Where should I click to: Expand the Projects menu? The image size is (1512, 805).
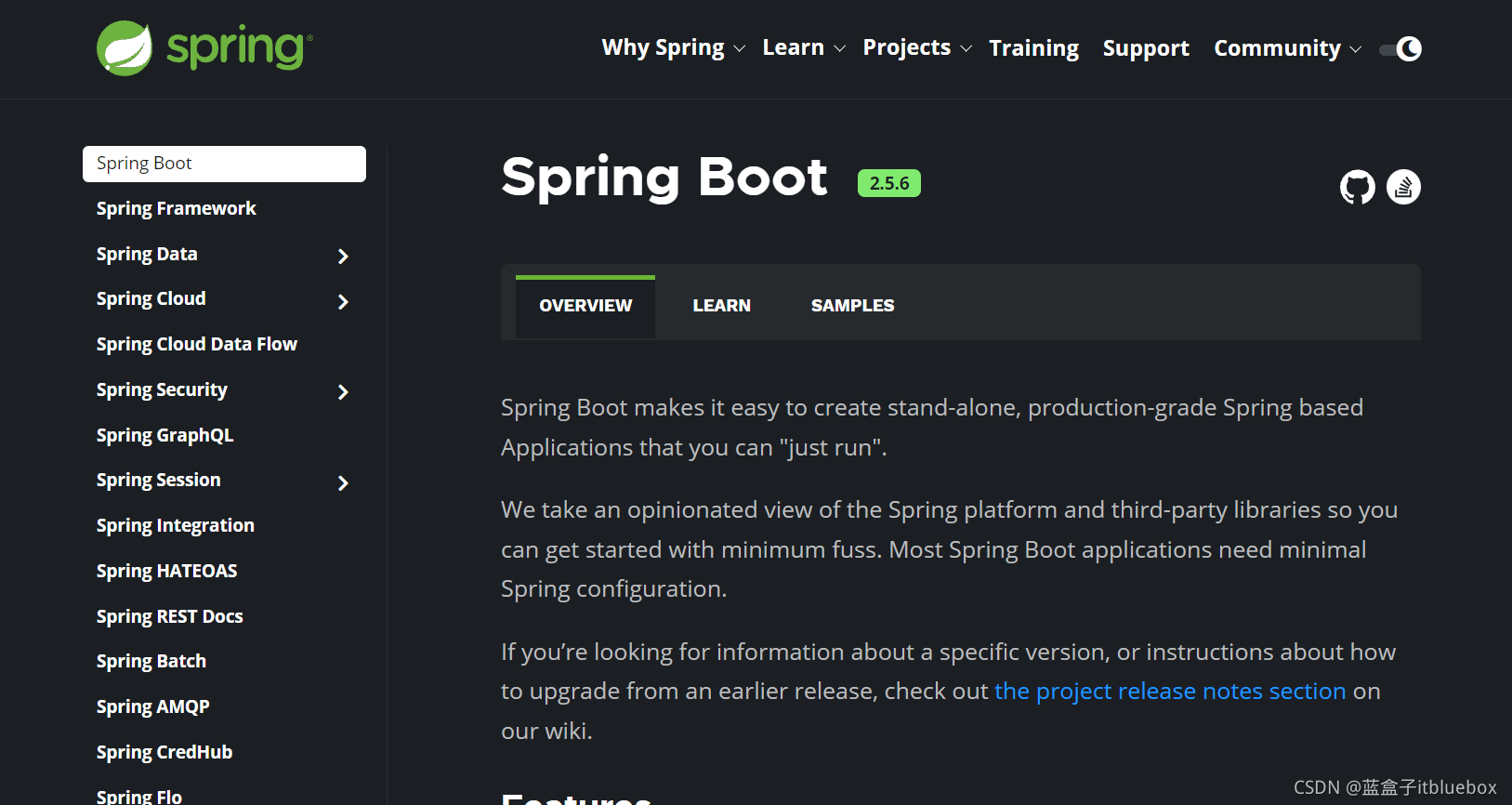click(x=917, y=47)
